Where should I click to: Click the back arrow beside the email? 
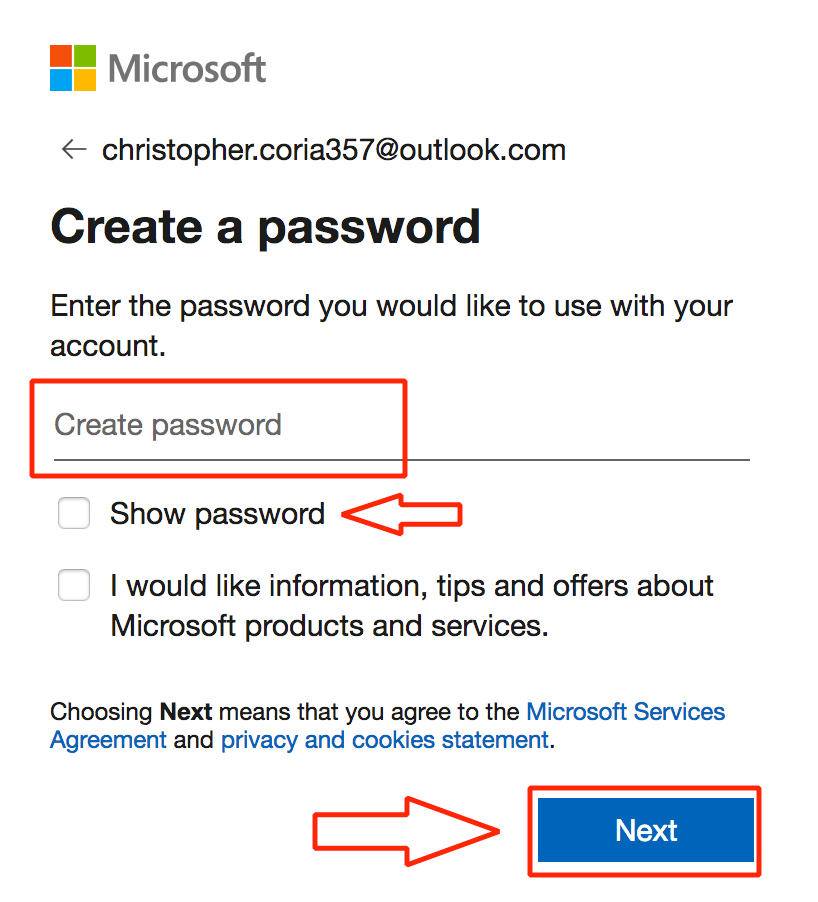pos(74,150)
